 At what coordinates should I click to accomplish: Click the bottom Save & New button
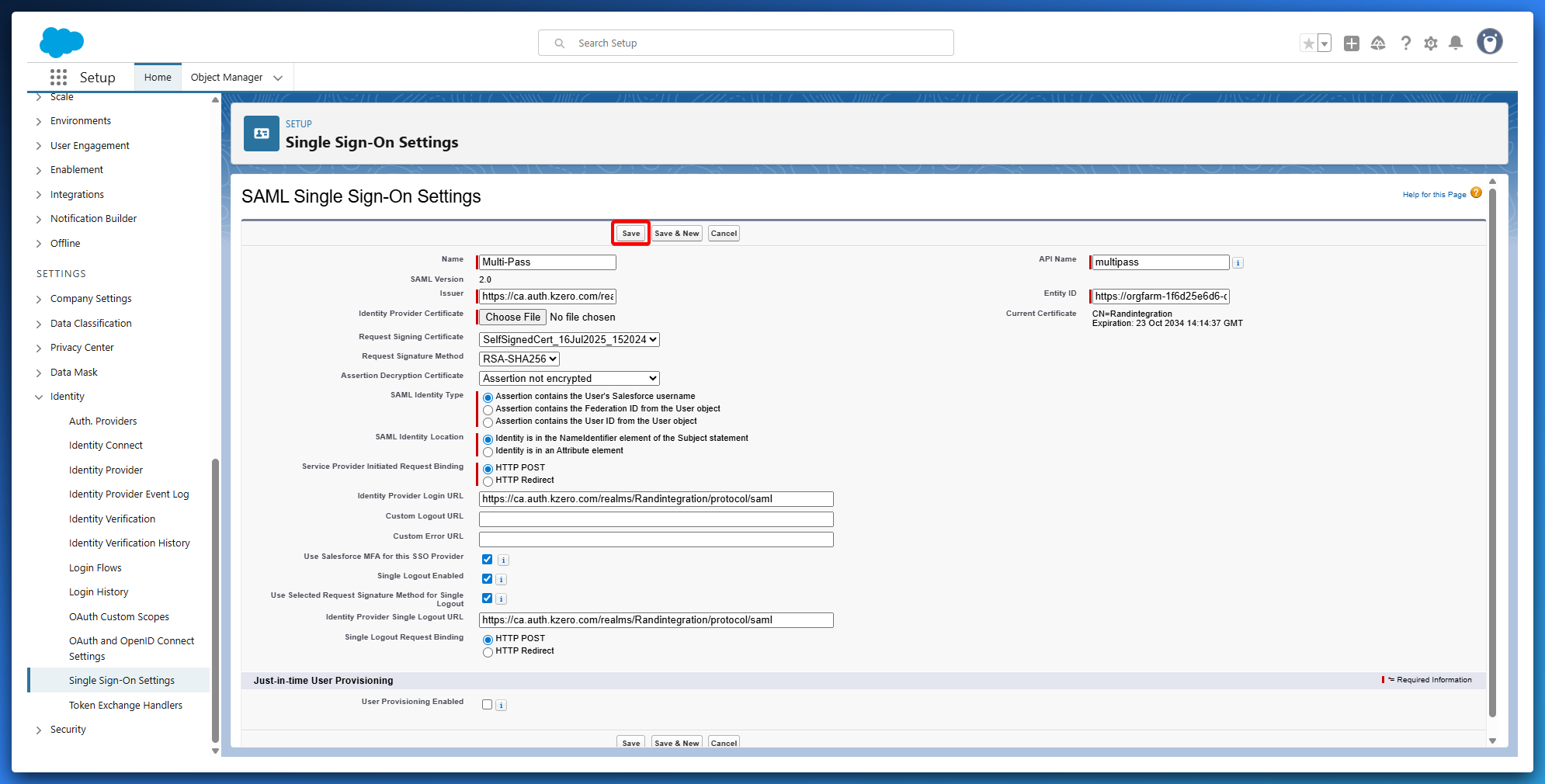coord(677,742)
